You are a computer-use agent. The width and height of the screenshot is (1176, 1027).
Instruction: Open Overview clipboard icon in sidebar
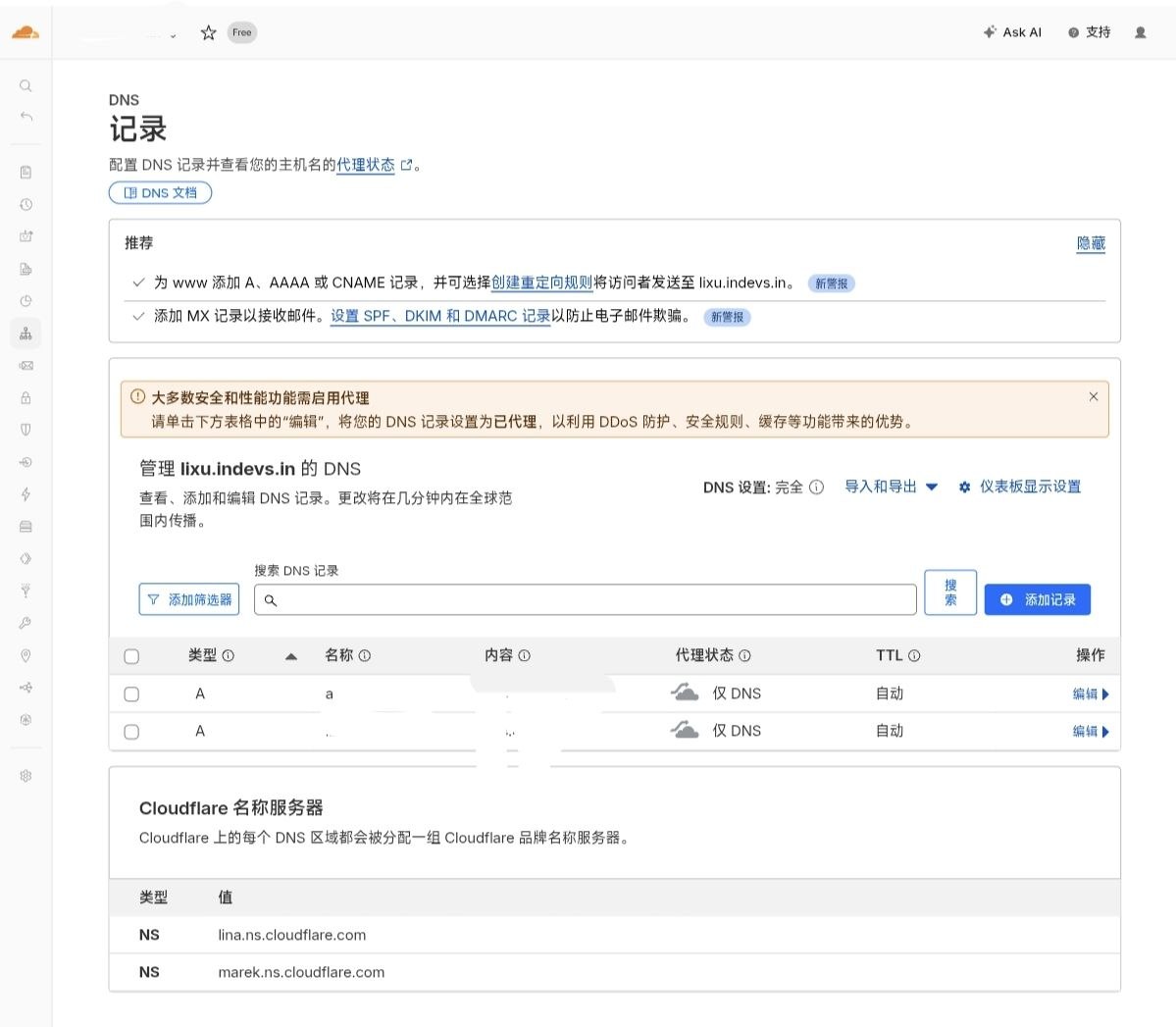(26, 172)
